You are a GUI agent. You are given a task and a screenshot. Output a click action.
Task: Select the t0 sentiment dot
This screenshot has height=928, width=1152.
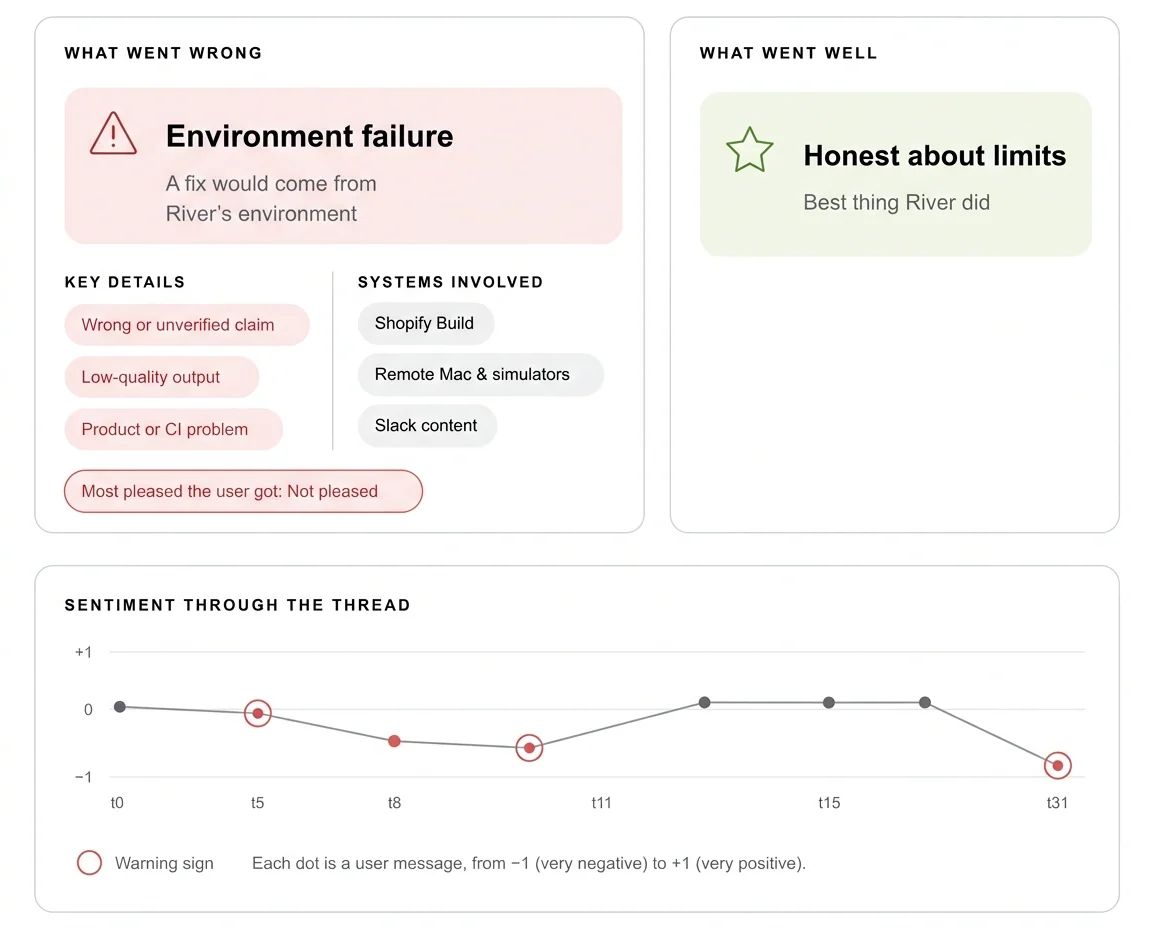tap(120, 707)
